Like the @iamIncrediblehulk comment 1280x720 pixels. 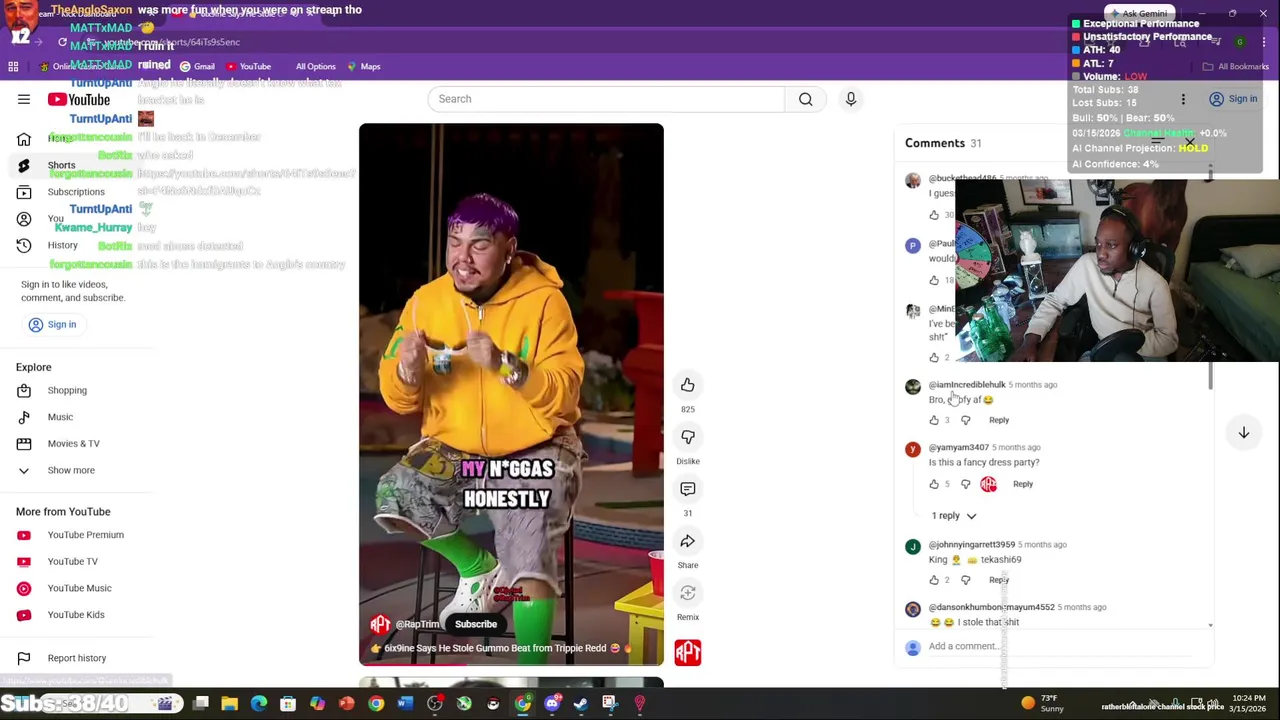pyautogui.click(x=934, y=420)
